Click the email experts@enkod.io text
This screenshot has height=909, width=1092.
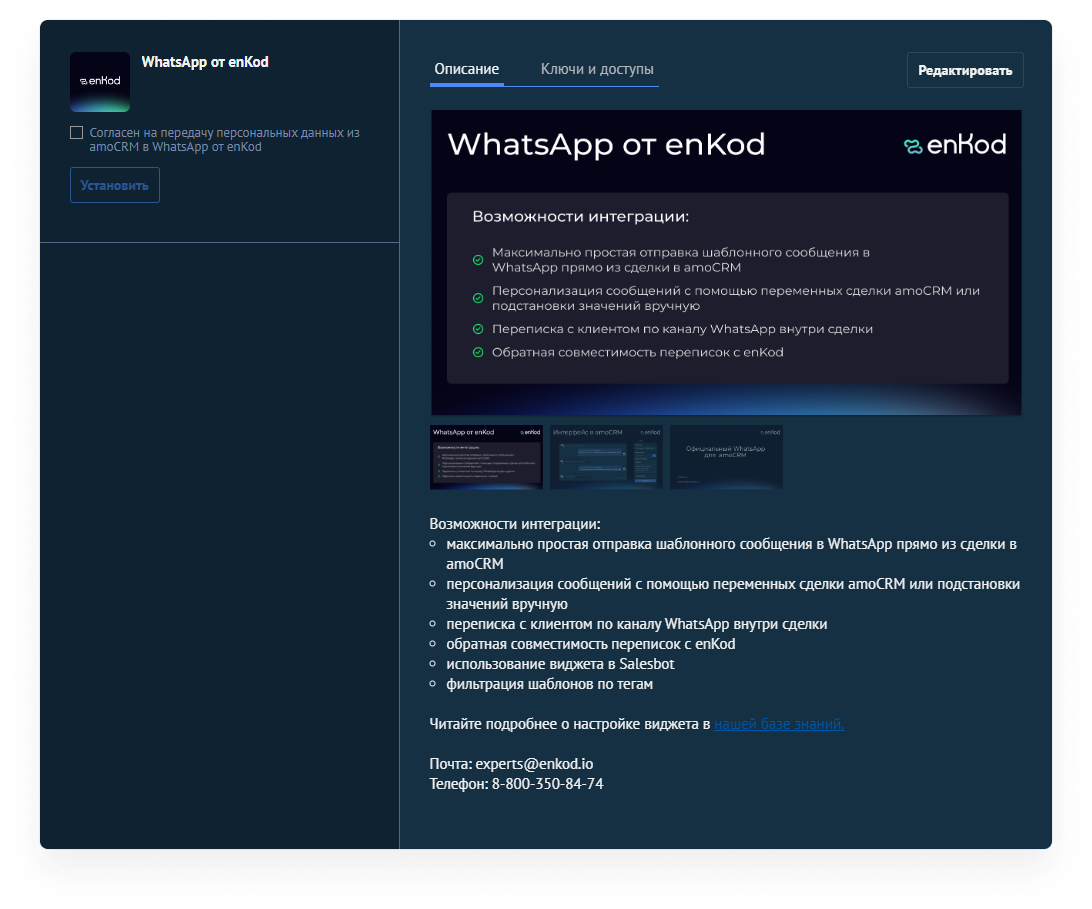[534, 764]
